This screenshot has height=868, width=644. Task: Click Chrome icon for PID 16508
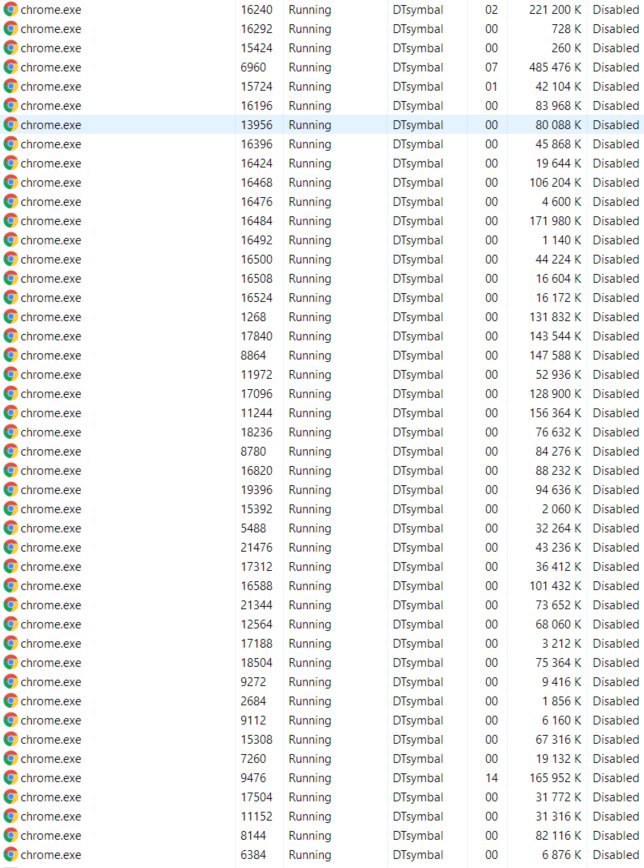point(11,278)
